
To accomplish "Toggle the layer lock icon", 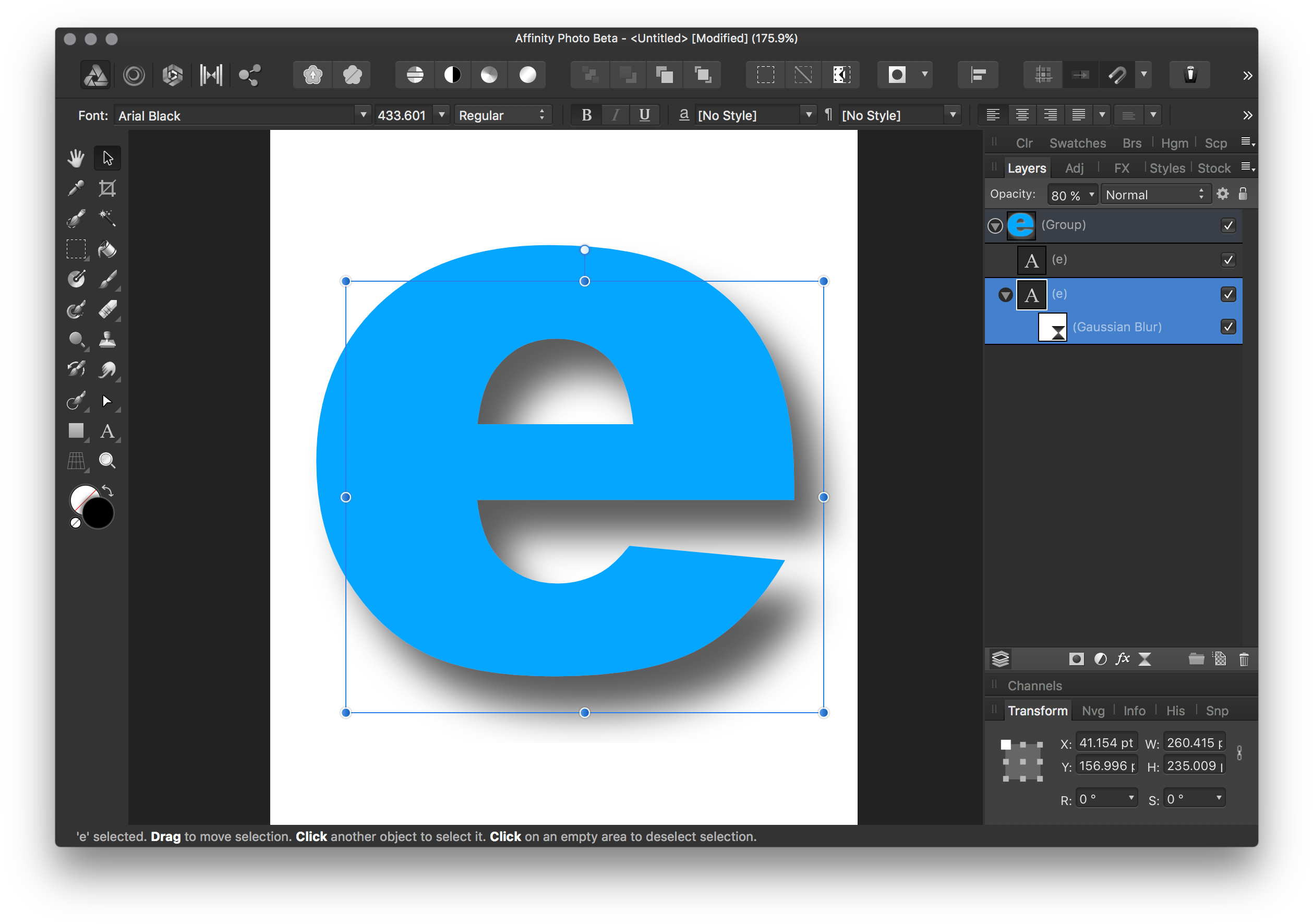I will click(x=1243, y=195).
